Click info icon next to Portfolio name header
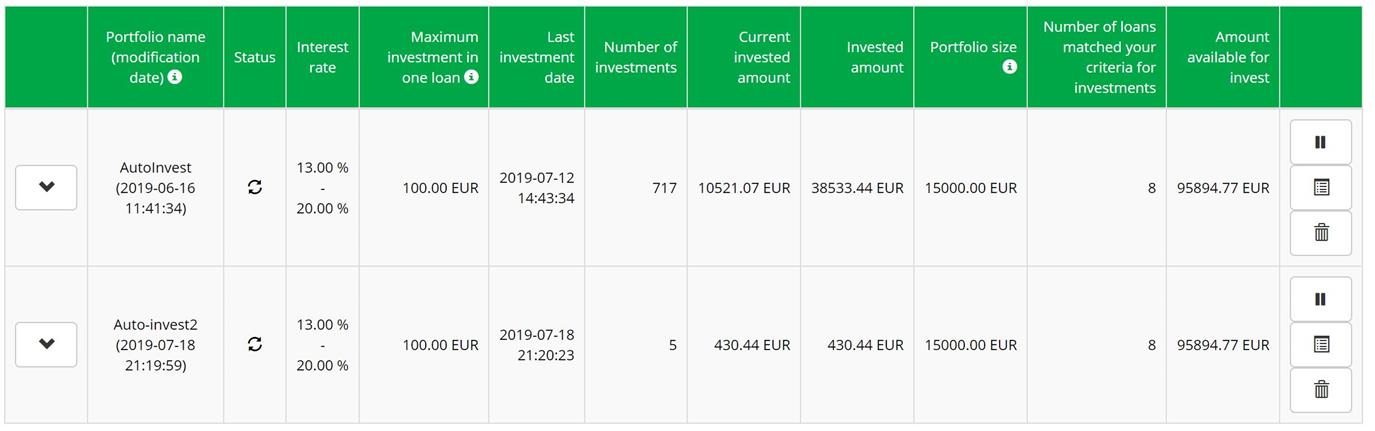This screenshot has height=431, width=1375. coord(175,78)
